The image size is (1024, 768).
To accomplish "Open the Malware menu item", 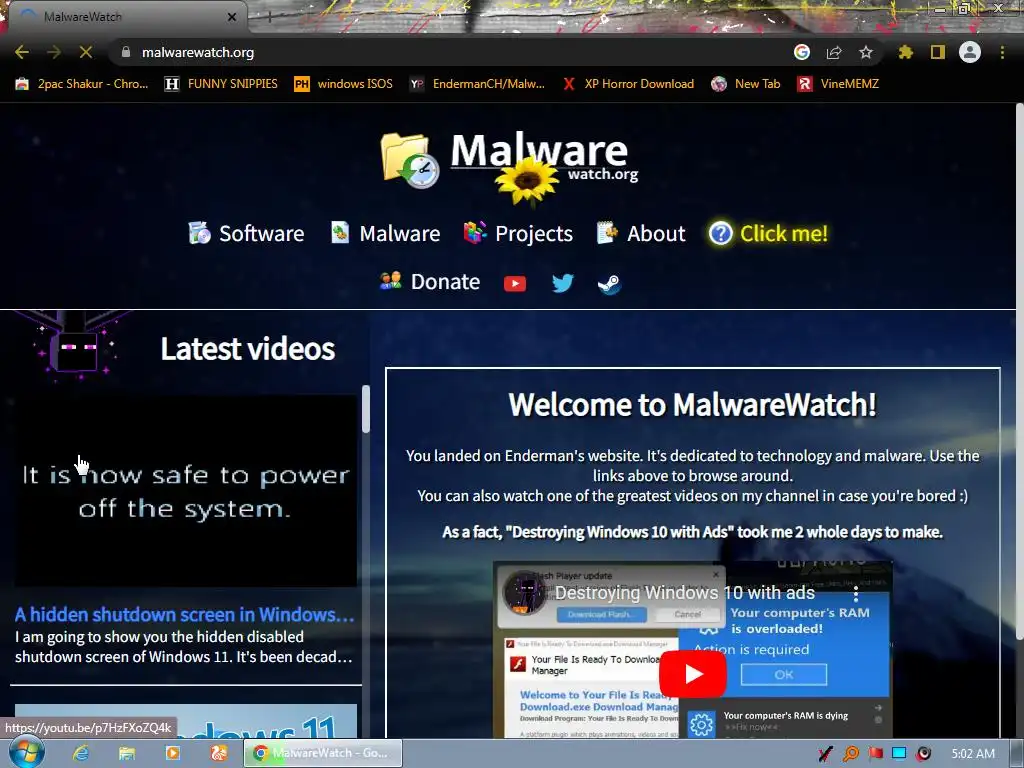I will [x=385, y=233].
